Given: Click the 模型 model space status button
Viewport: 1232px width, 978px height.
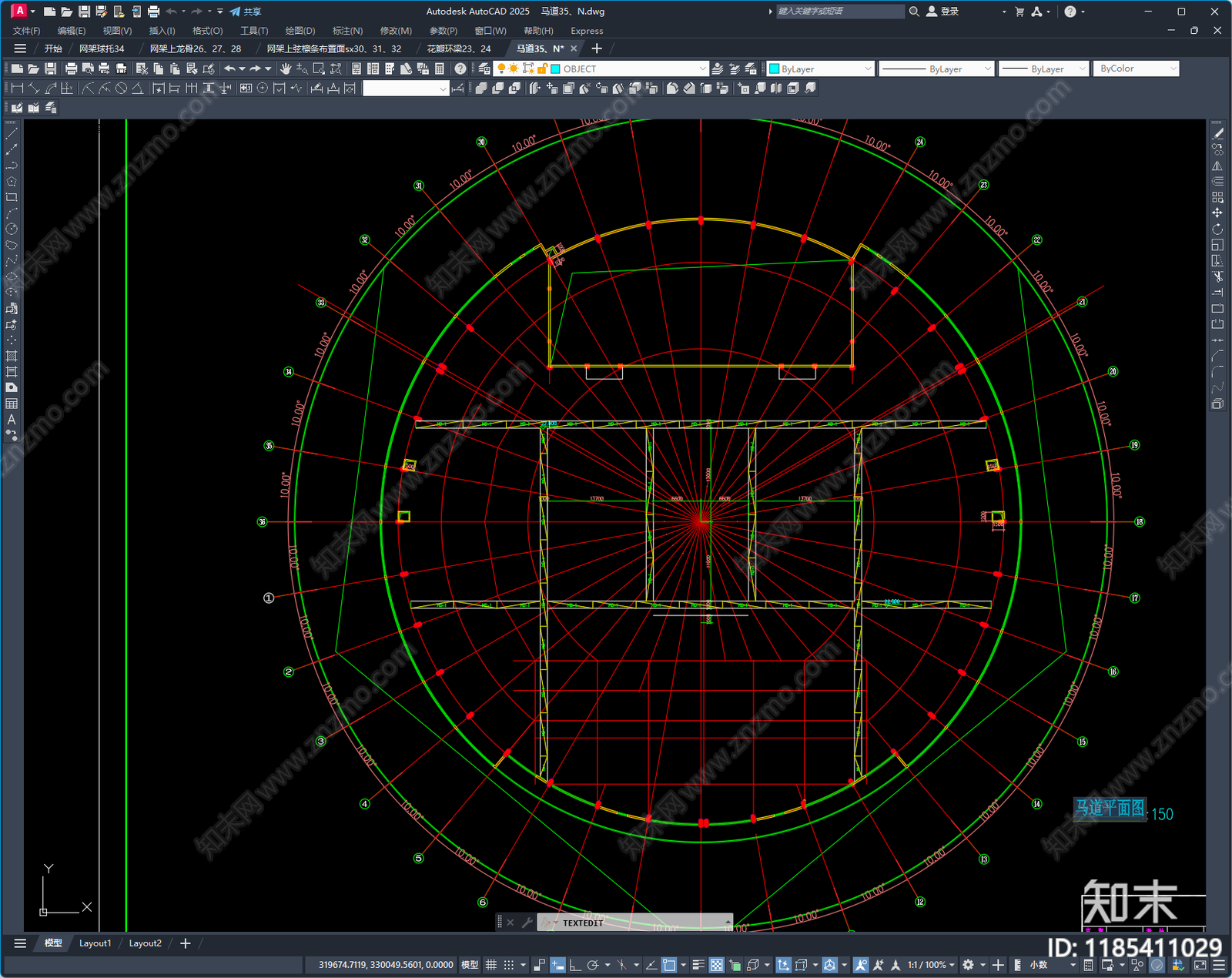Looking at the screenshot, I should [469, 965].
